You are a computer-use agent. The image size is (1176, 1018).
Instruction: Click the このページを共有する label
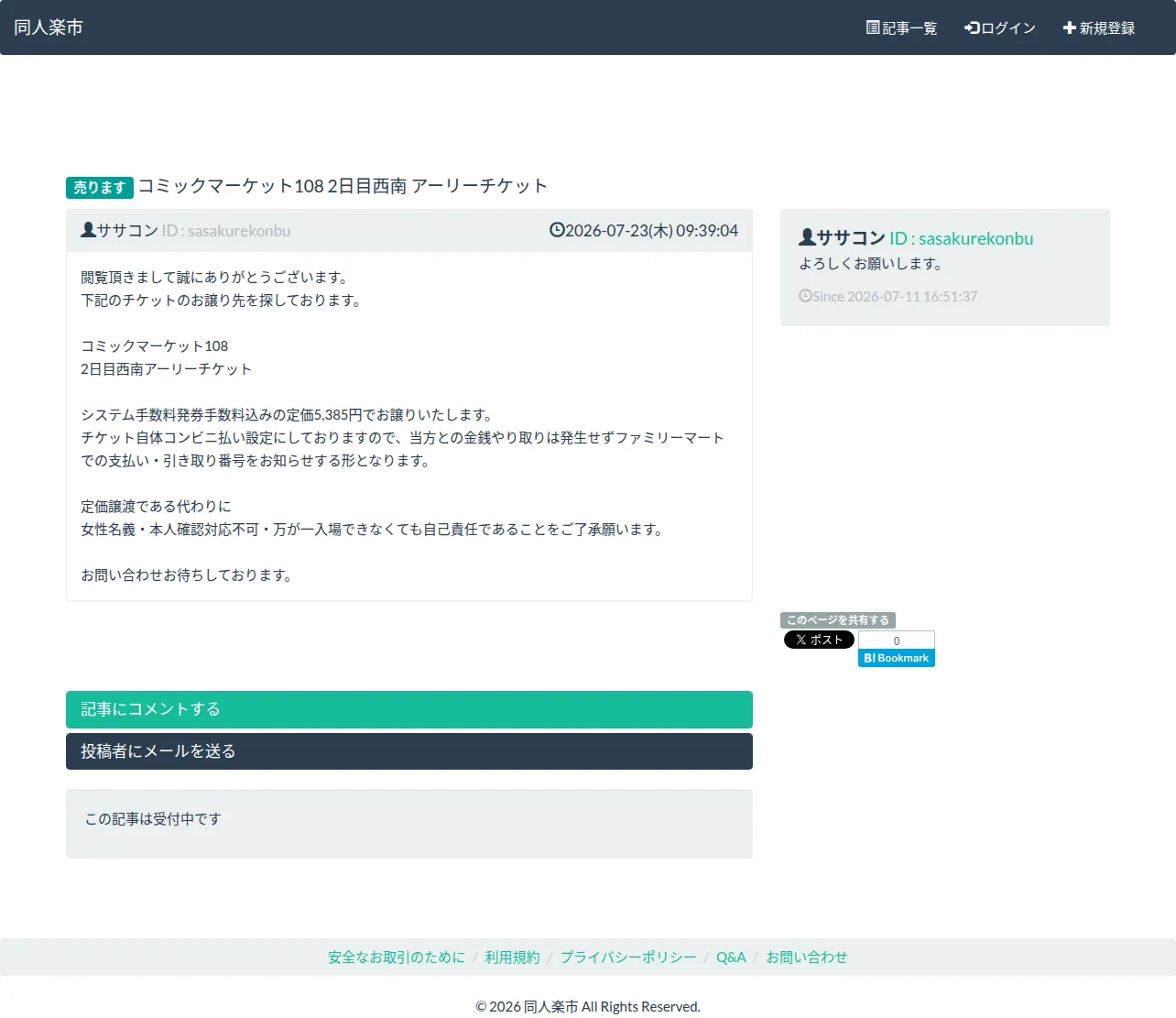[838, 620]
